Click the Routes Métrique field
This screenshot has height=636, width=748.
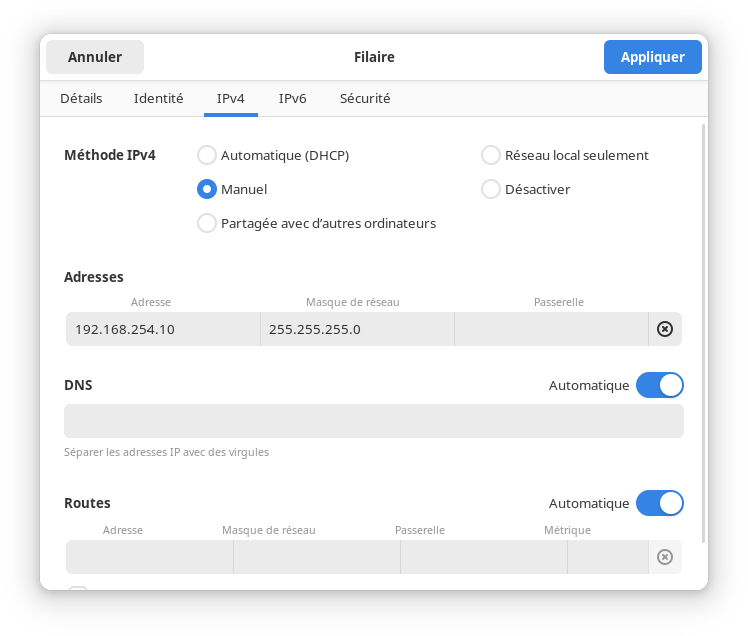(608, 557)
